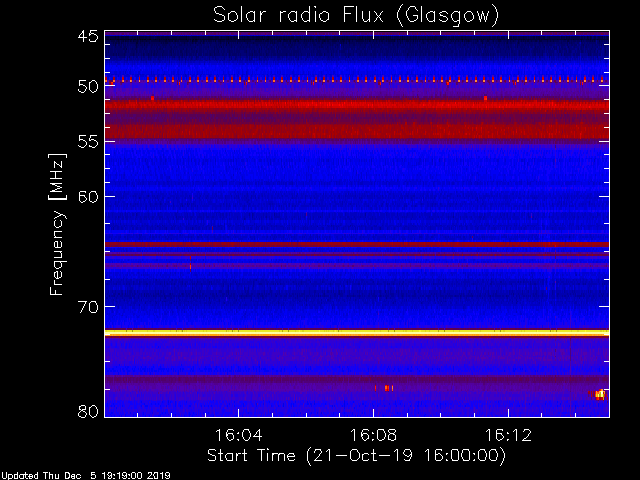The image size is (640, 480).
Task: Click the 'Solar radio Flux (Glasgow)' title
Action: coord(356,16)
